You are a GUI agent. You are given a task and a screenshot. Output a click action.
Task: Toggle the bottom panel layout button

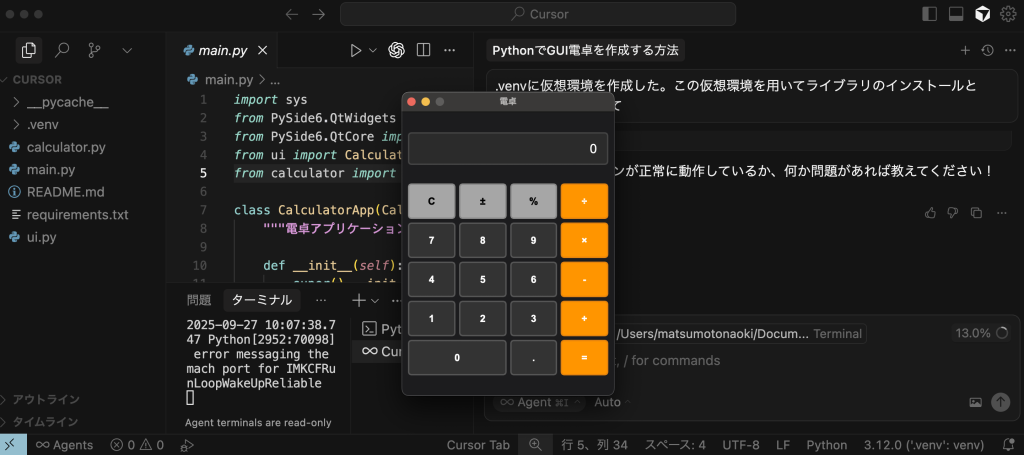(x=956, y=14)
